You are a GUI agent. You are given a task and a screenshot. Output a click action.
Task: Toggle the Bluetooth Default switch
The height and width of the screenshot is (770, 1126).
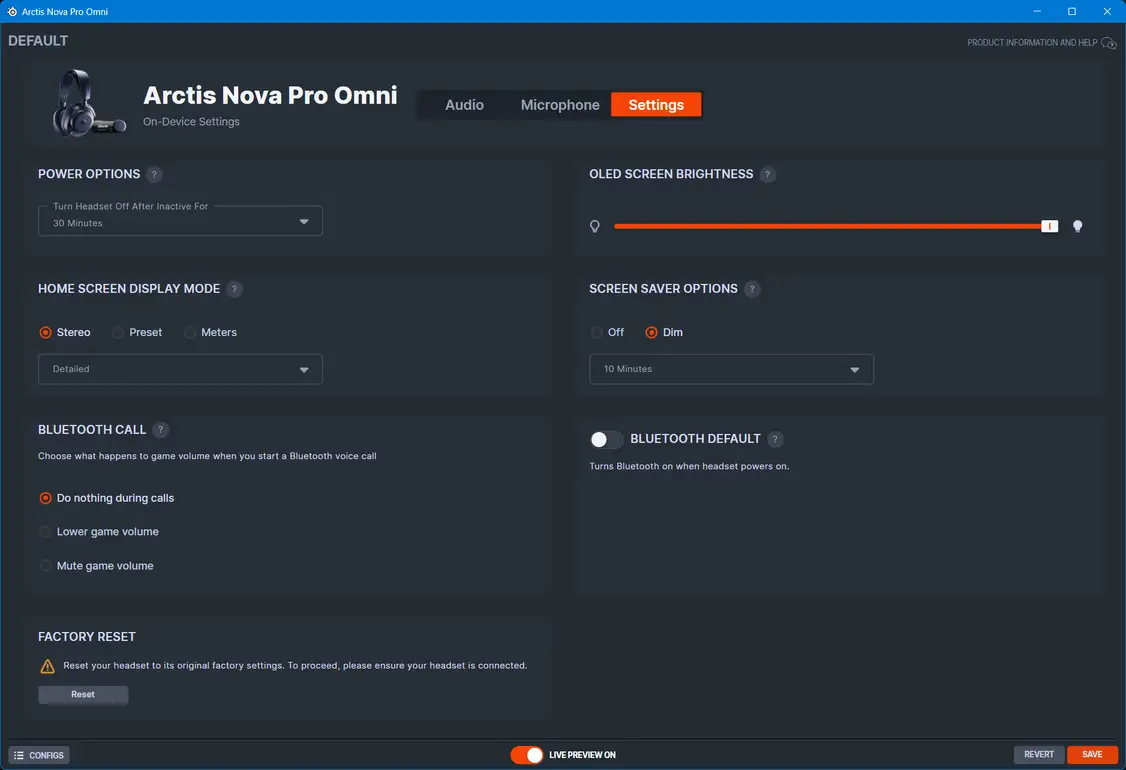(605, 440)
